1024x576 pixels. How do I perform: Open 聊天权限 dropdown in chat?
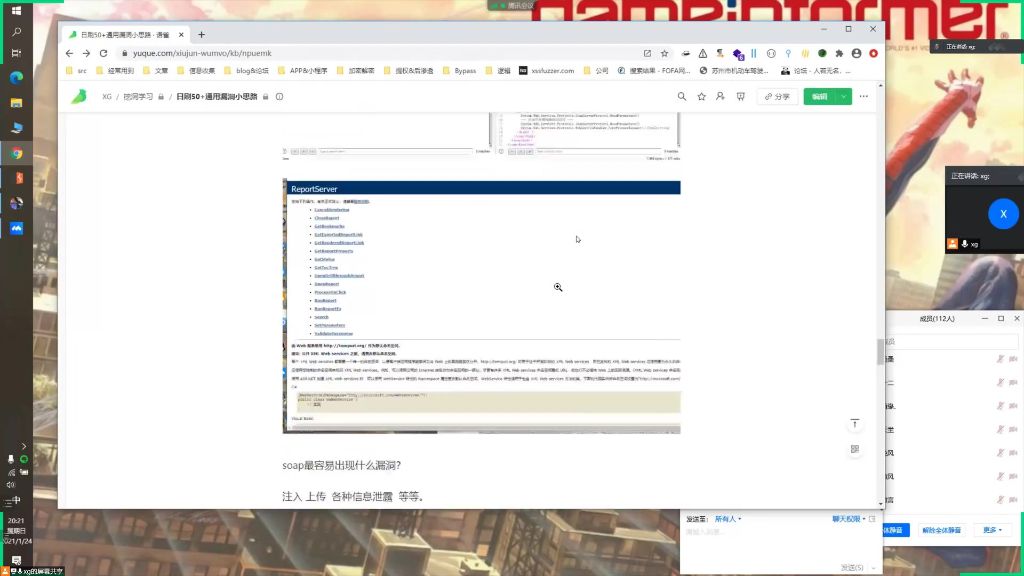848,519
